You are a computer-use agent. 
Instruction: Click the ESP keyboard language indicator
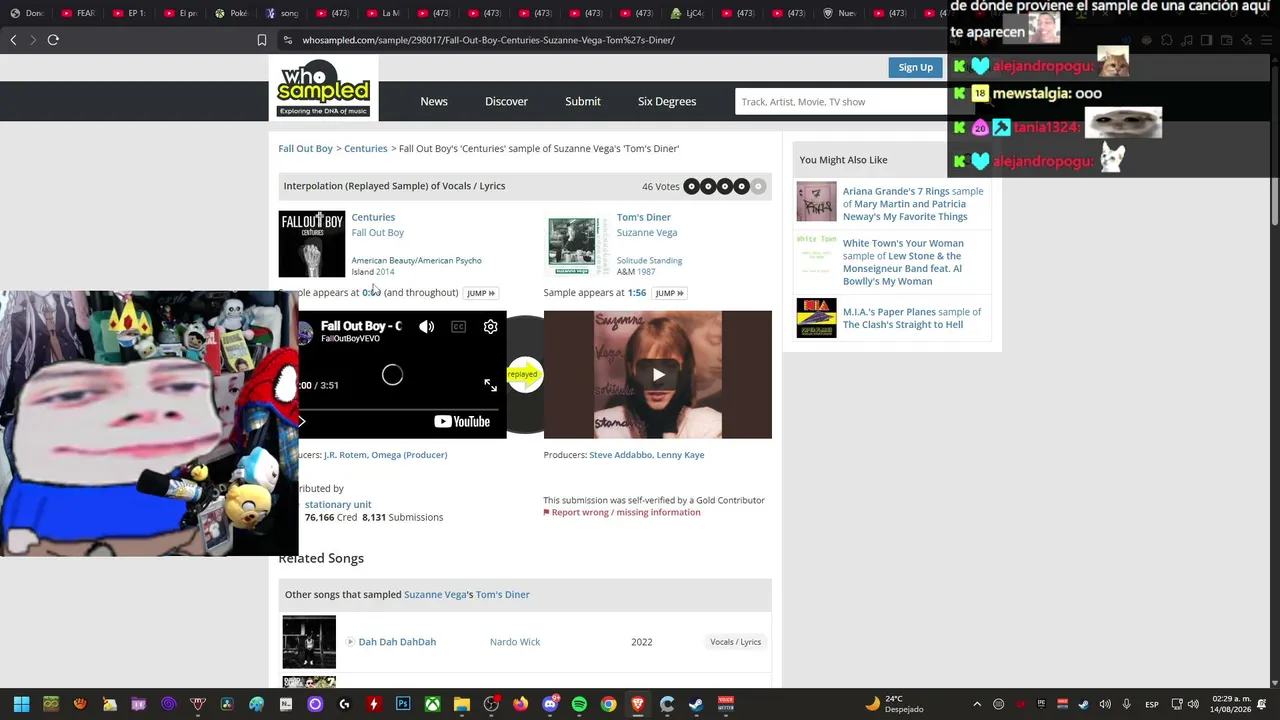point(1152,704)
